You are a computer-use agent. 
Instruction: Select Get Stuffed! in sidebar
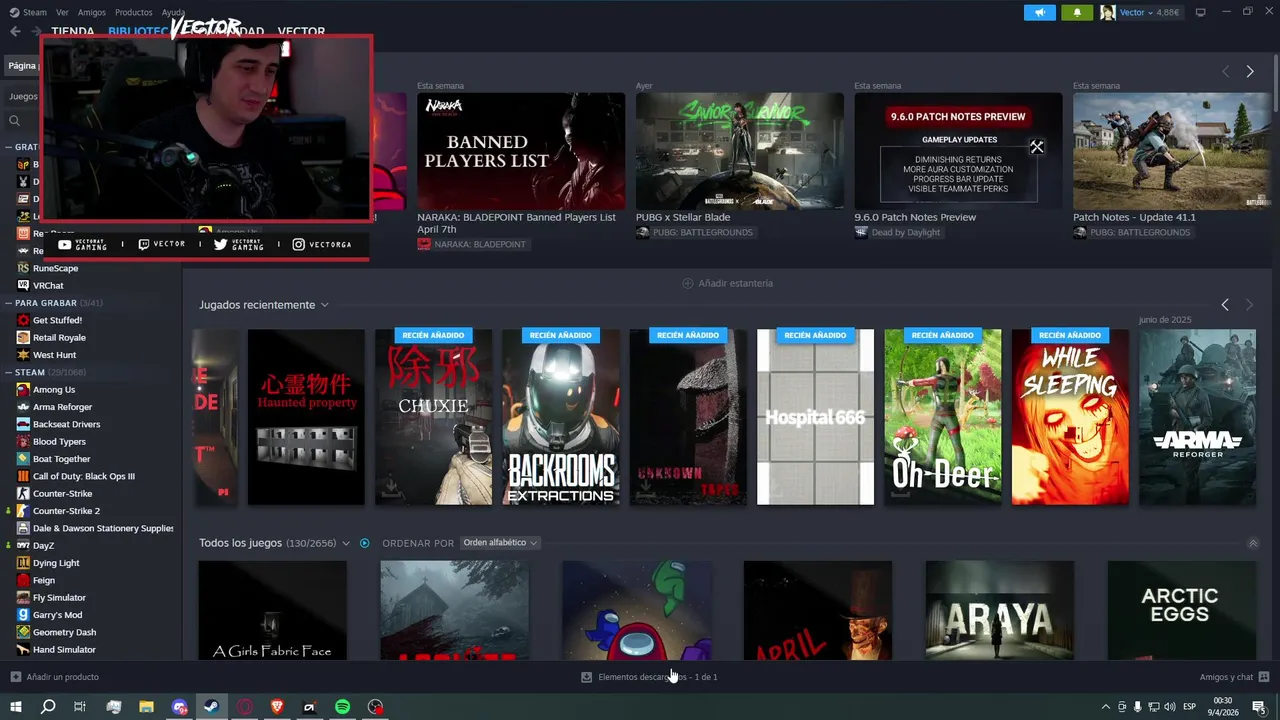point(57,320)
